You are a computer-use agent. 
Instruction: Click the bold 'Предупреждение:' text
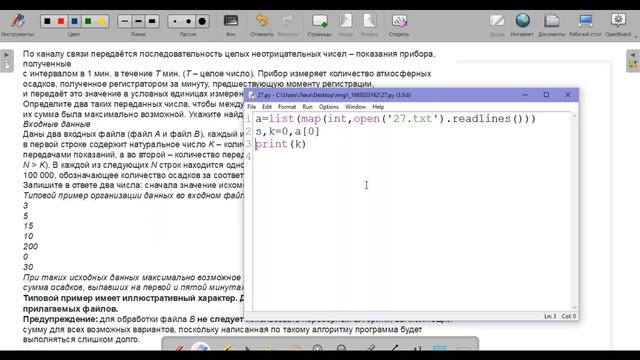(60, 319)
